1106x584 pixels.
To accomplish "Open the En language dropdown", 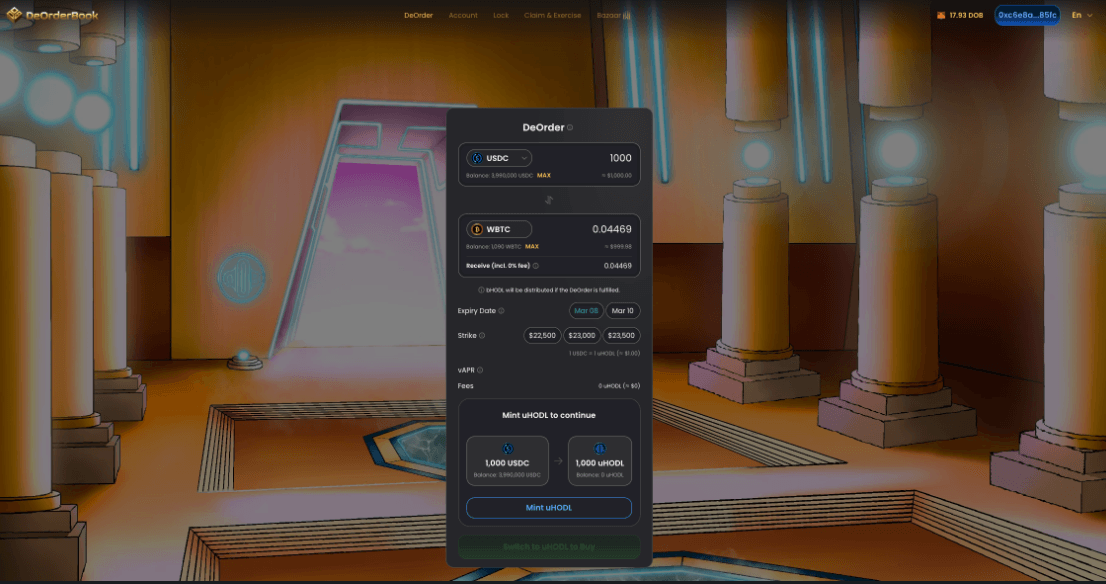I will [1081, 16].
